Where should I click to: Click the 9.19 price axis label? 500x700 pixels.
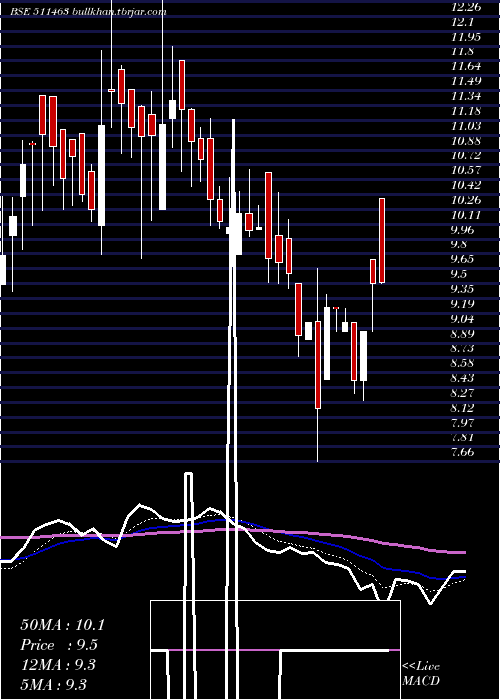462,304
